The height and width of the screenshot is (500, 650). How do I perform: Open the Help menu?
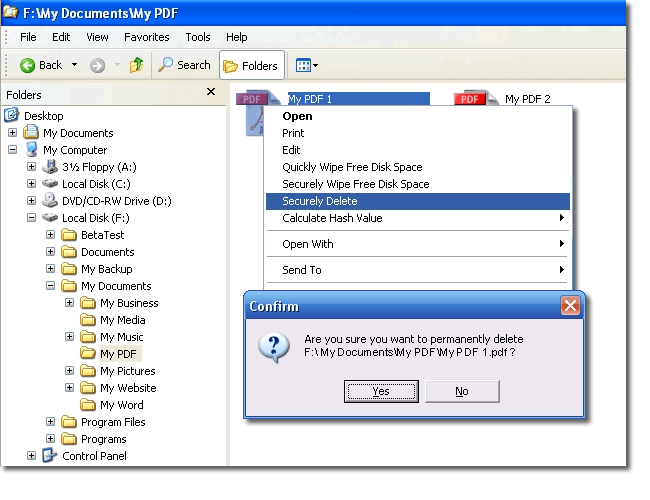[237, 37]
